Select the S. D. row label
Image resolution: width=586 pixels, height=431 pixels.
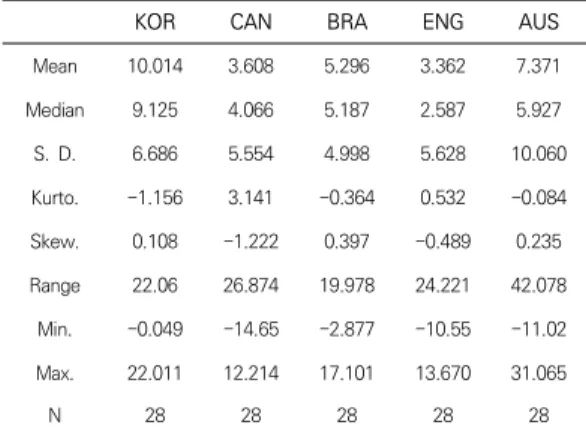[55, 154]
